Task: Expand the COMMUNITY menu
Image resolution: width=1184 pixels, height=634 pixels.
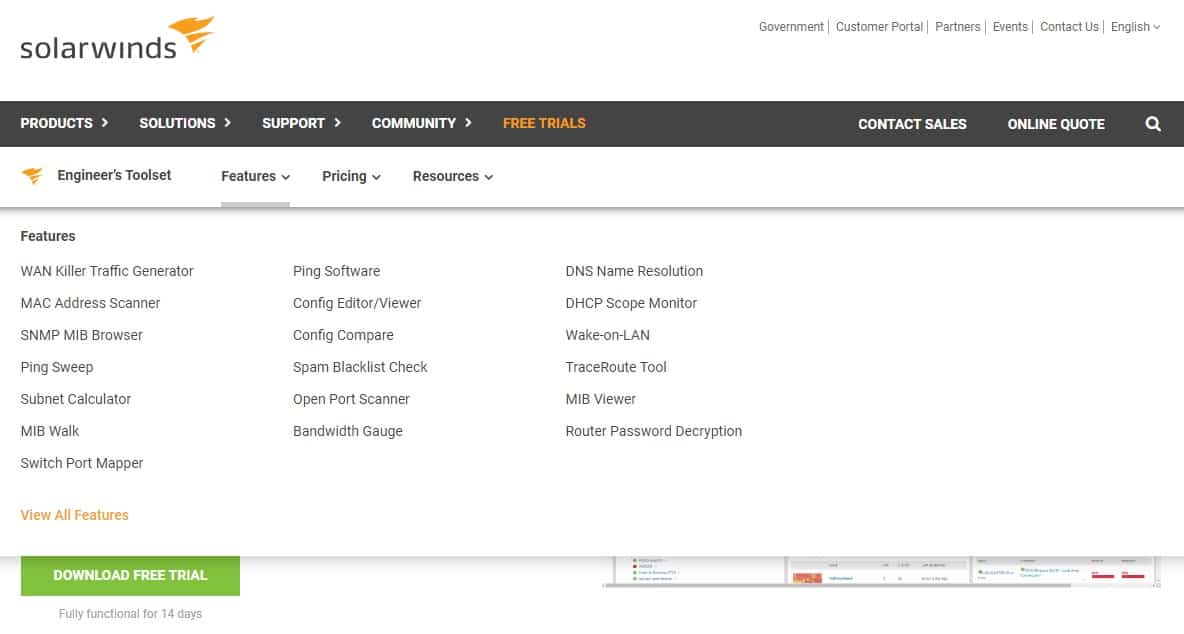Action: (x=421, y=123)
